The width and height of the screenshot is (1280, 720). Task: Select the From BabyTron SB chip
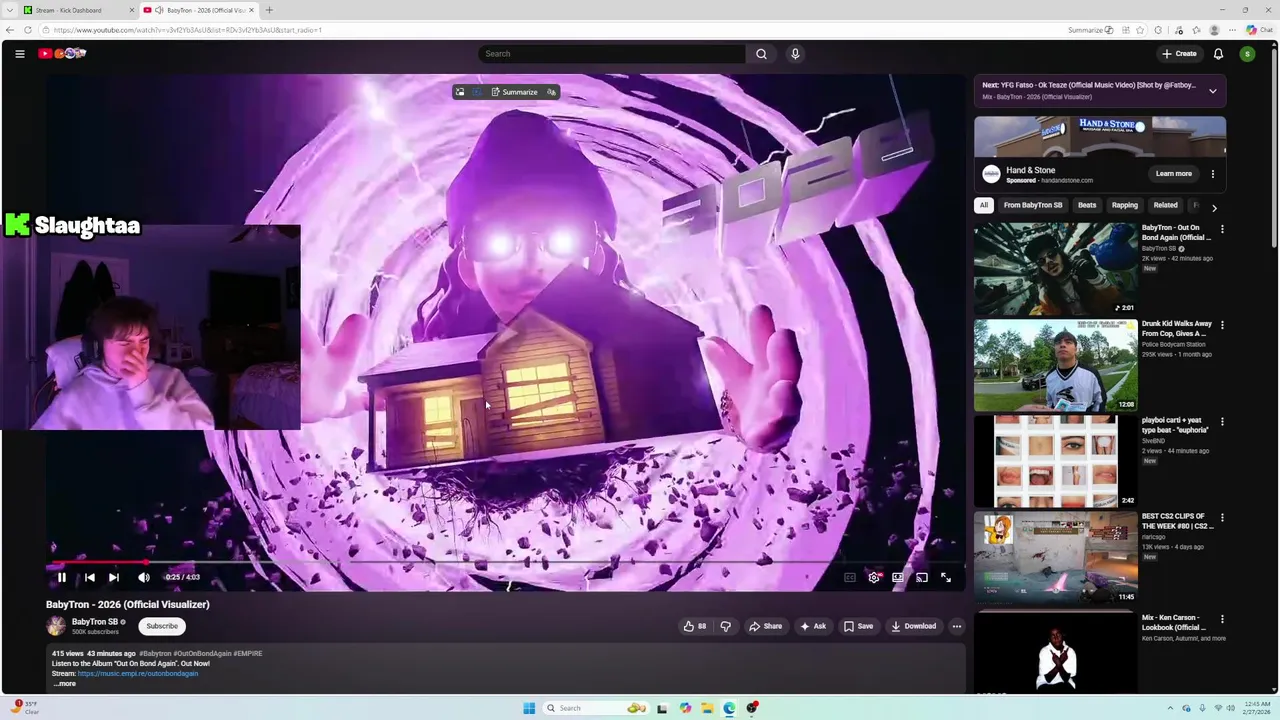click(1033, 206)
